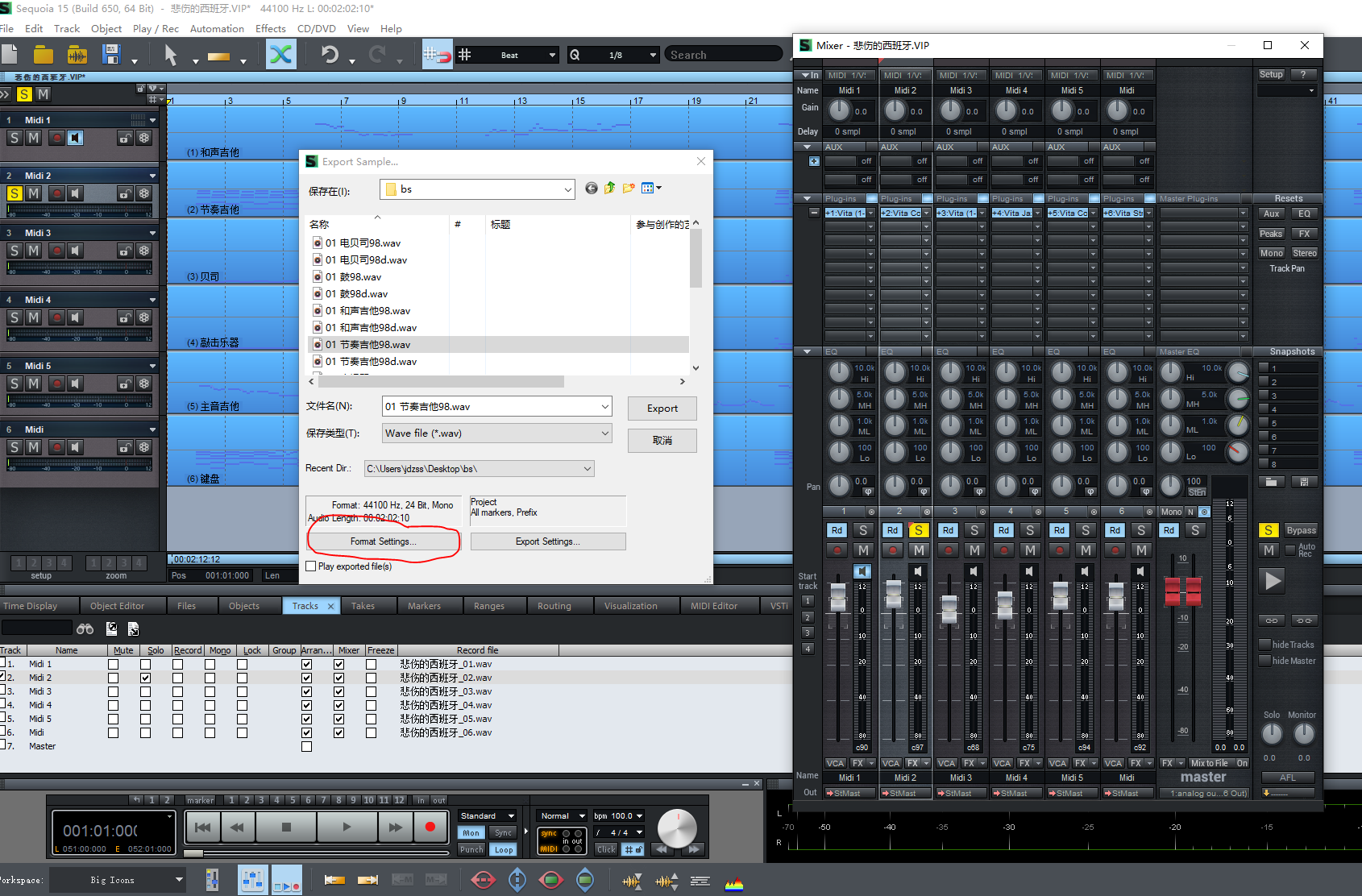Viewport: 1362px width, 896px height.
Task: Go up one folder level in the Export dialog
Action: [x=610, y=189]
